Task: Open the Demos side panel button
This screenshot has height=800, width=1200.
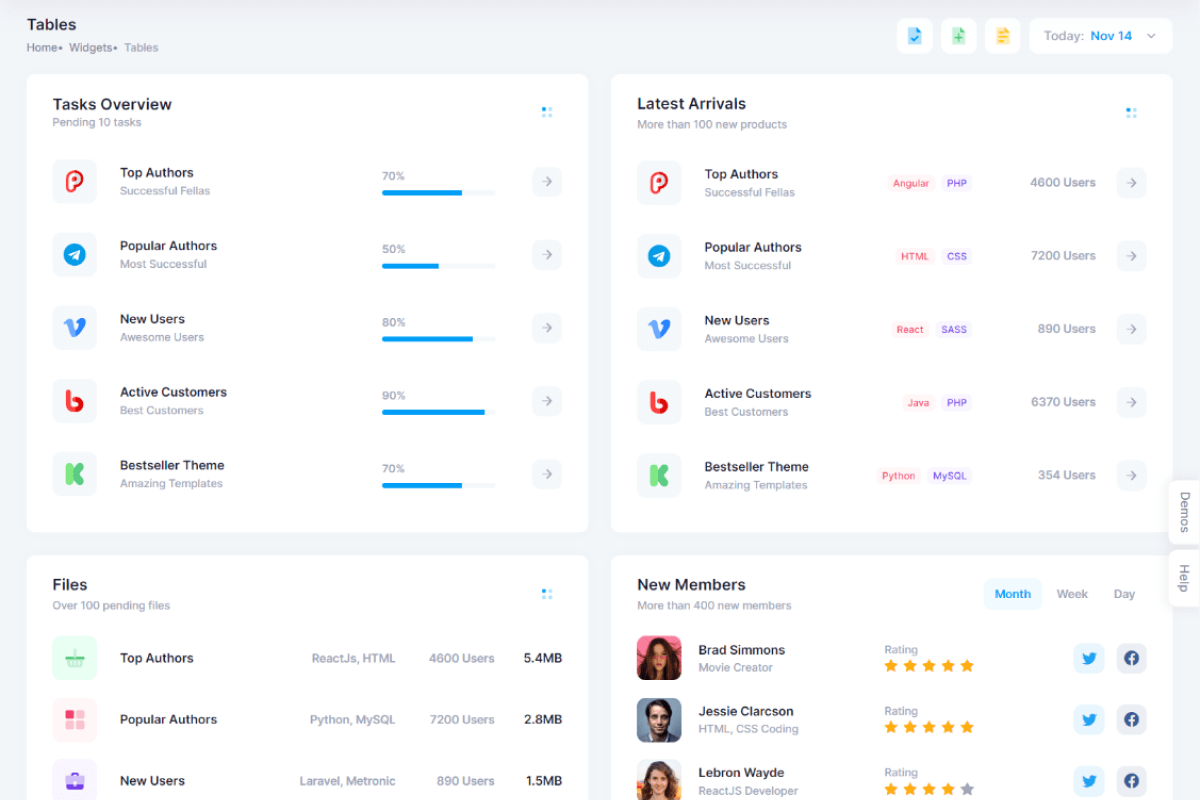Action: click(1184, 512)
